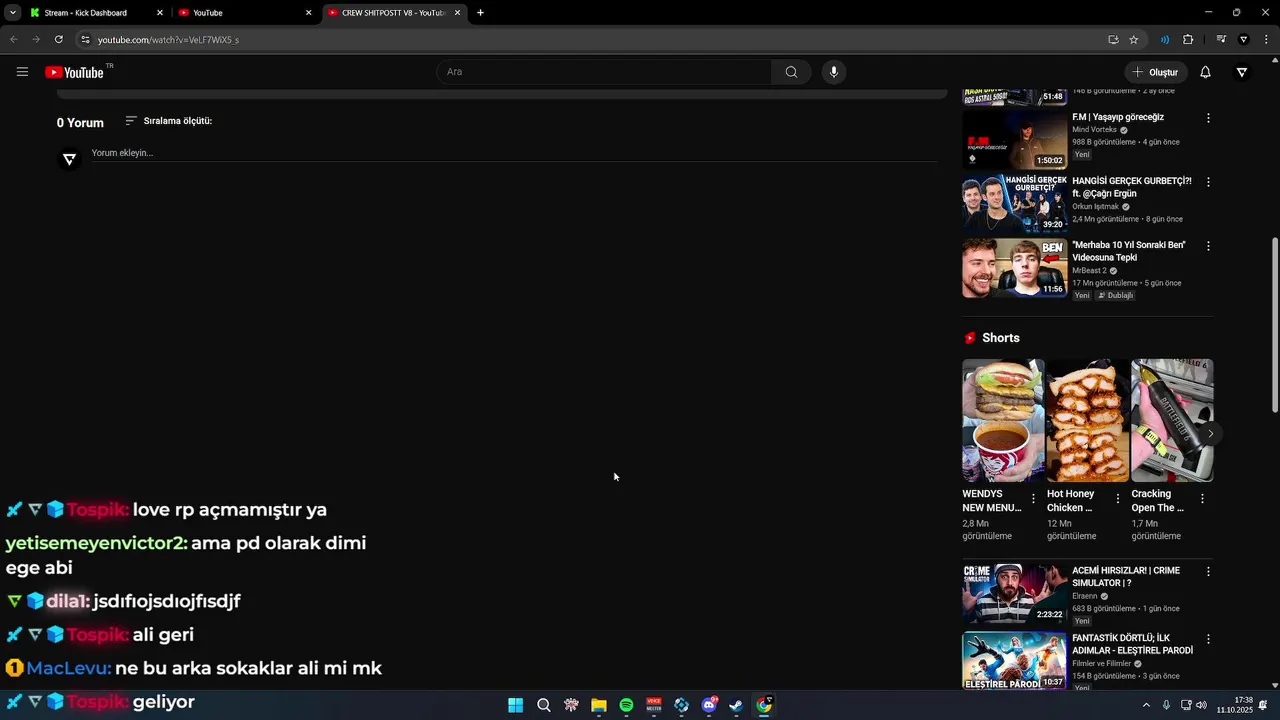The width and height of the screenshot is (1280, 720).
Task: Open FANTASTİK DÖRTLÜ parody video thumbnail
Action: 1014,660
